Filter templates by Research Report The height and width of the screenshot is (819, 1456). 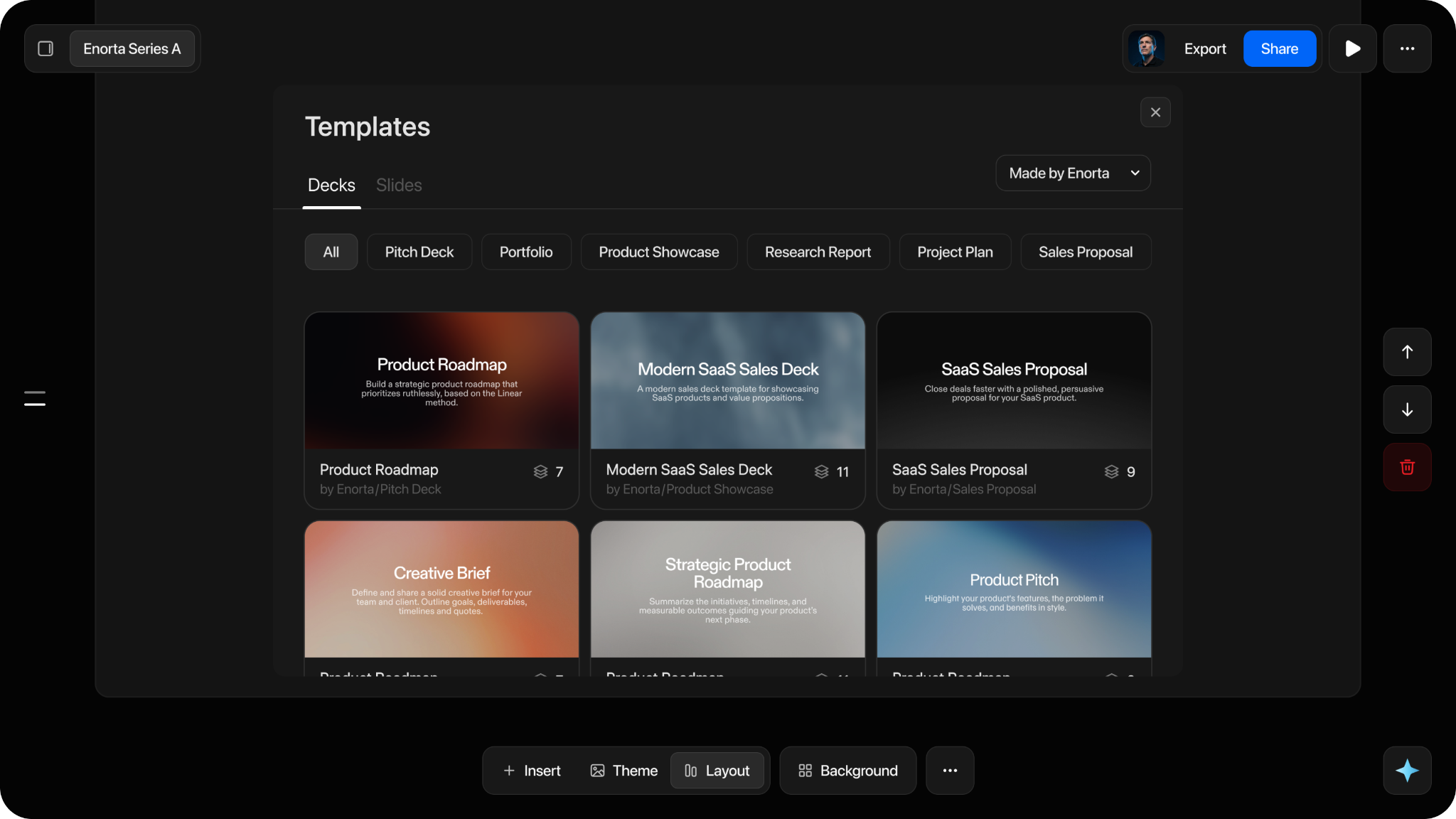(x=818, y=252)
